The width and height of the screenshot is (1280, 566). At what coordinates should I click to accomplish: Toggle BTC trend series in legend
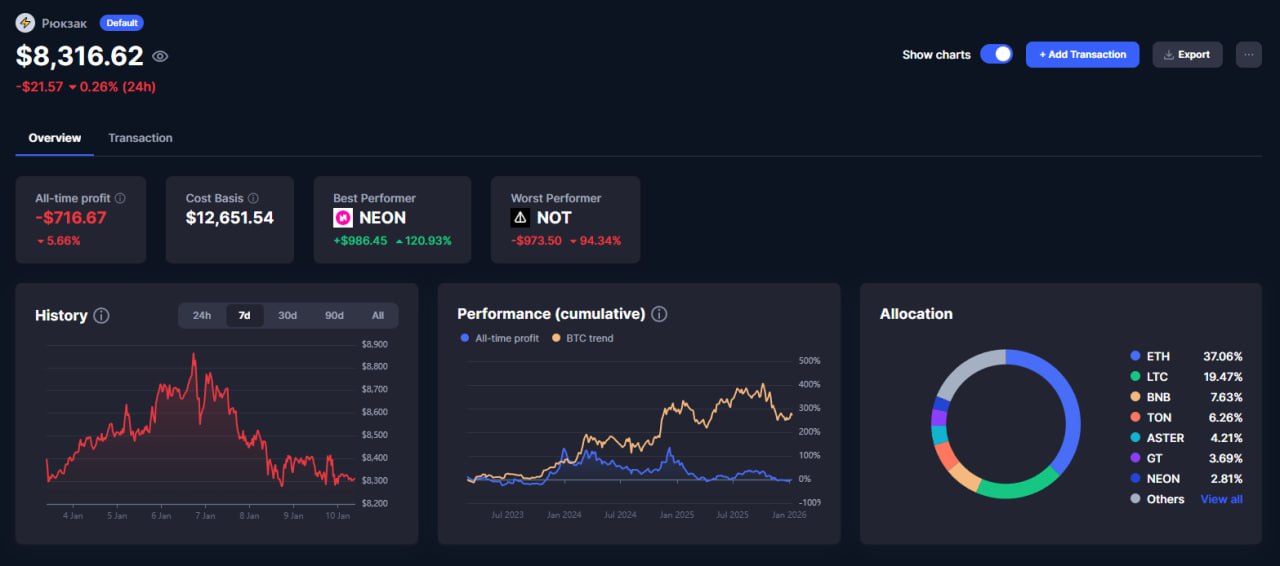click(x=583, y=338)
